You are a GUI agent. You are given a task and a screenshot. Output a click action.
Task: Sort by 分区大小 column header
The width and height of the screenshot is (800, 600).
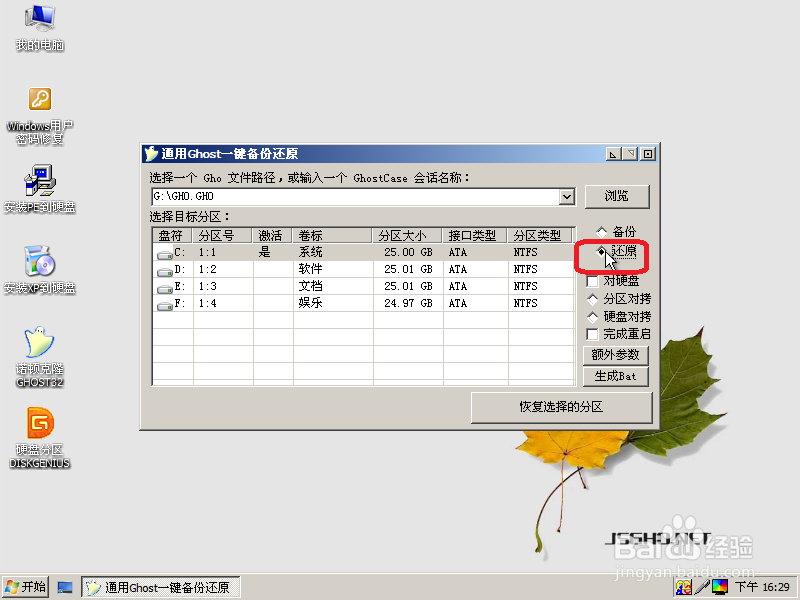(x=407, y=235)
